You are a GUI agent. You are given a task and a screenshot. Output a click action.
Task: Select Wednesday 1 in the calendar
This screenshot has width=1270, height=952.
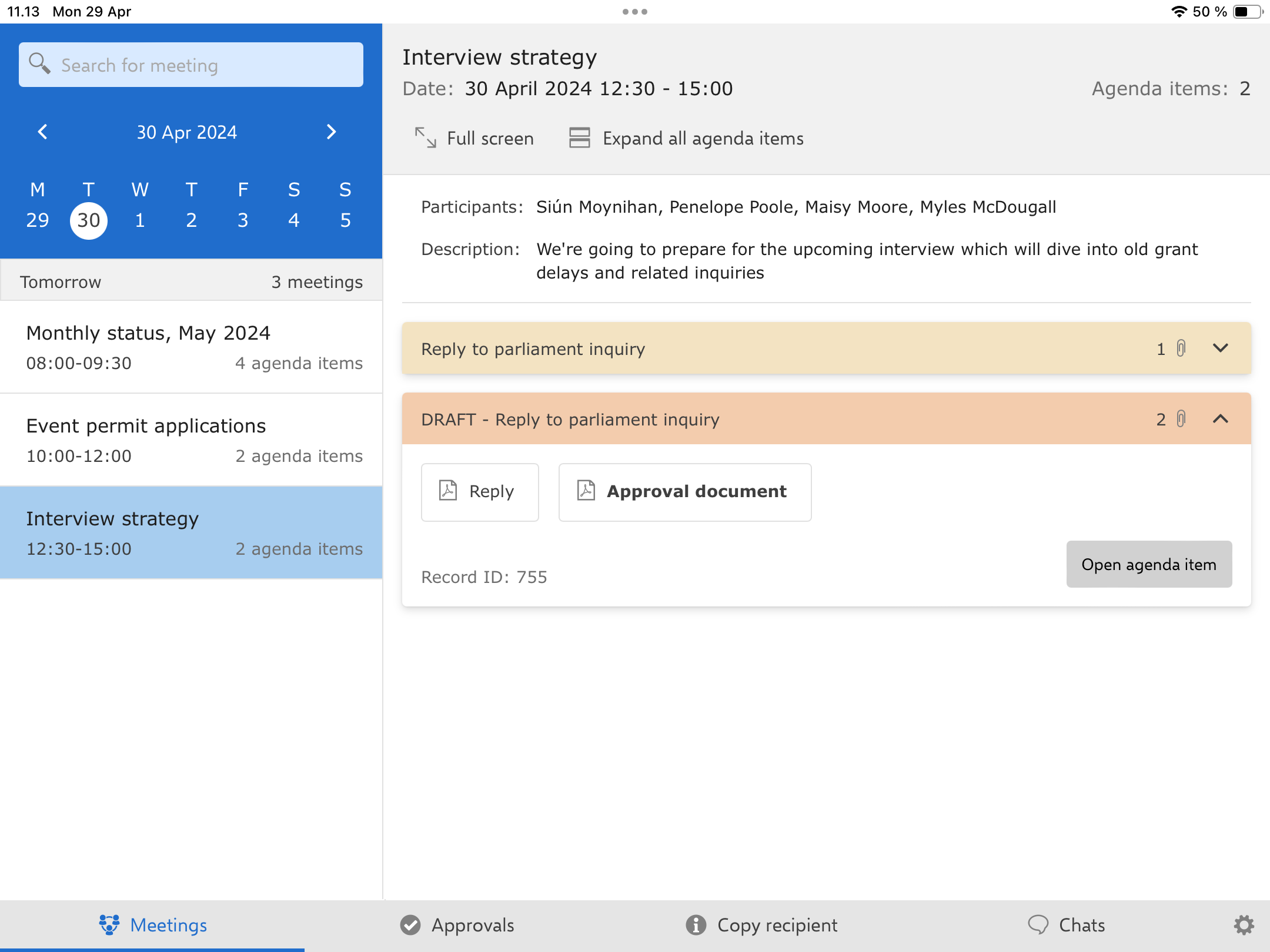click(x=140, y=220)
